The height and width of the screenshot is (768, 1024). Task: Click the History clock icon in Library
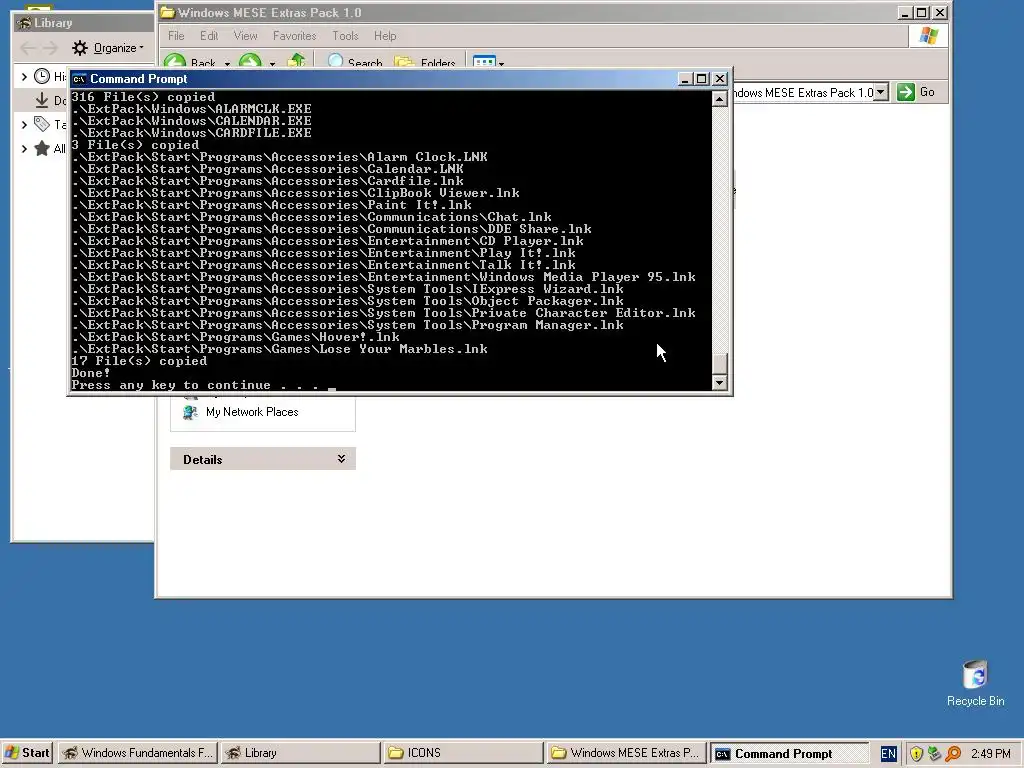[42, 76]
